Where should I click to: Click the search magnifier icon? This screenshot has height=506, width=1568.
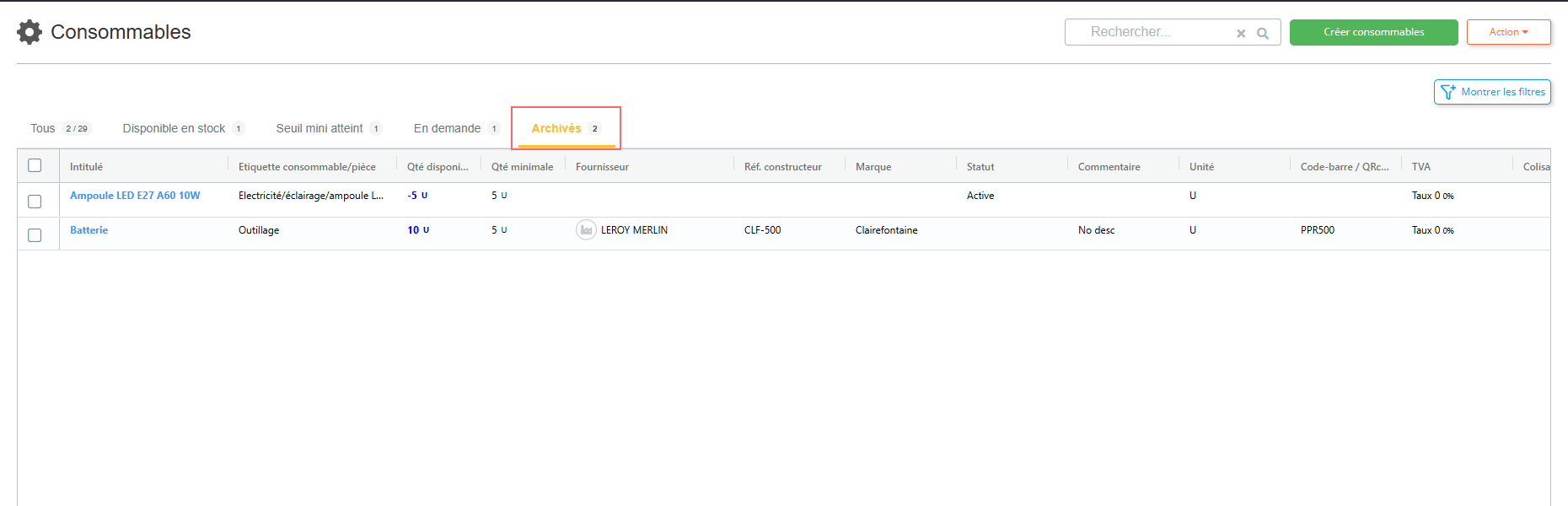pos(1262,34)
